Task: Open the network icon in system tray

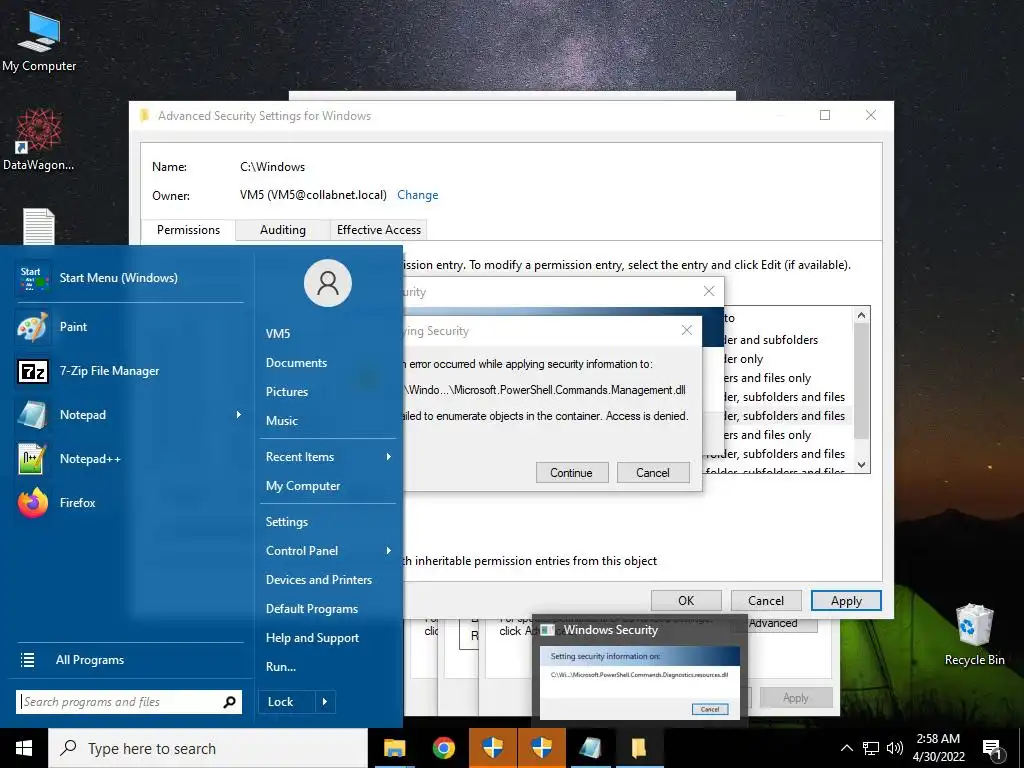Action: (871, 748)
